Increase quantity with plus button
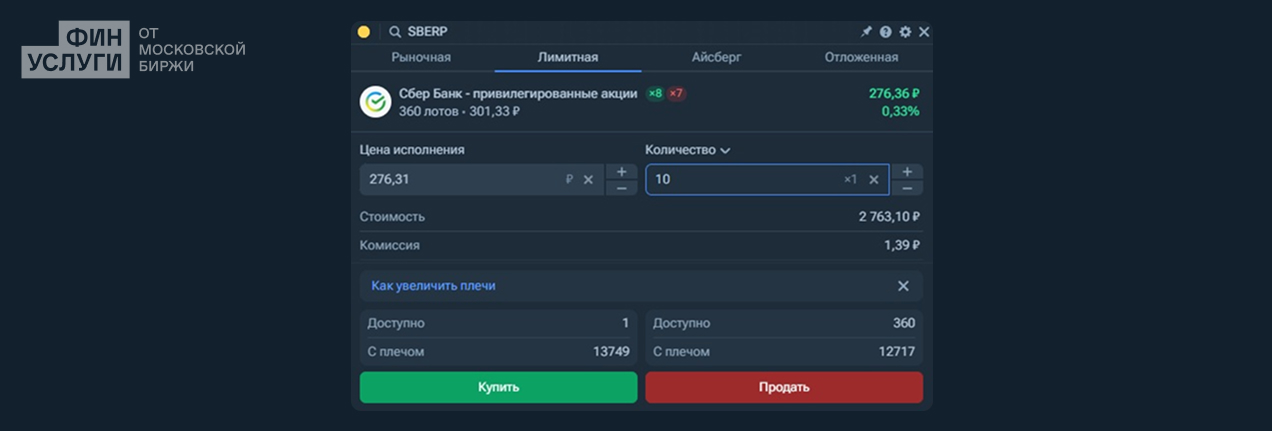This screenshot has height=431, width=1272. 907,171
